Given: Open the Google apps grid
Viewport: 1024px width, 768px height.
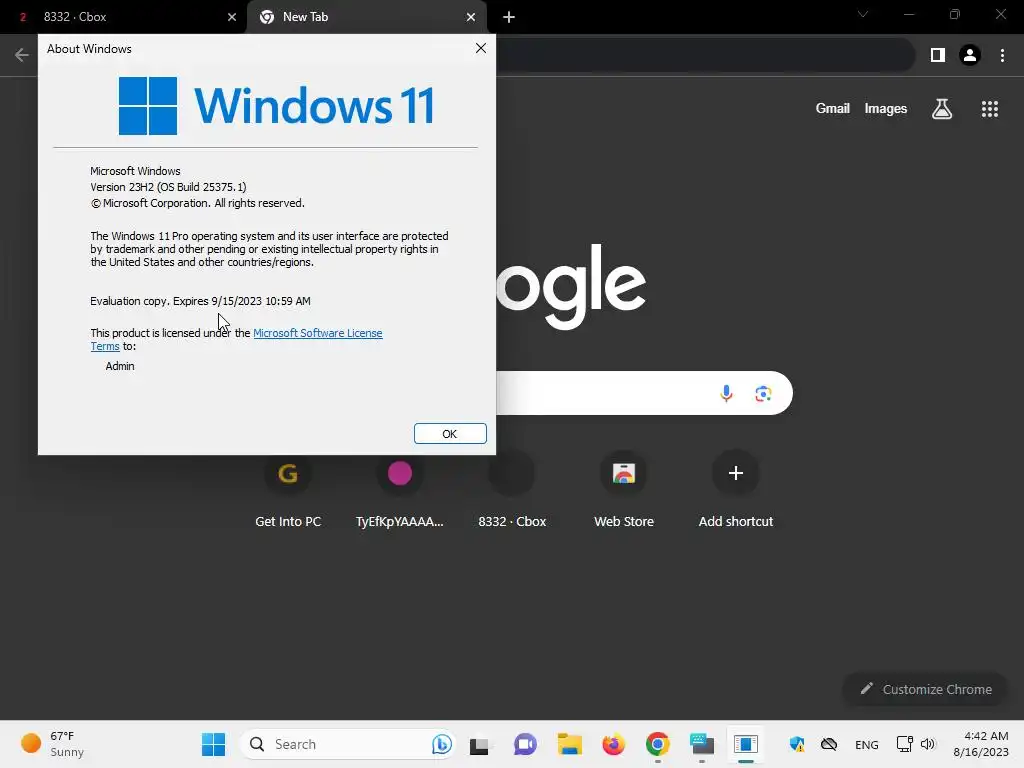Looking at the screenshot, I should click(x=989, y=108).
